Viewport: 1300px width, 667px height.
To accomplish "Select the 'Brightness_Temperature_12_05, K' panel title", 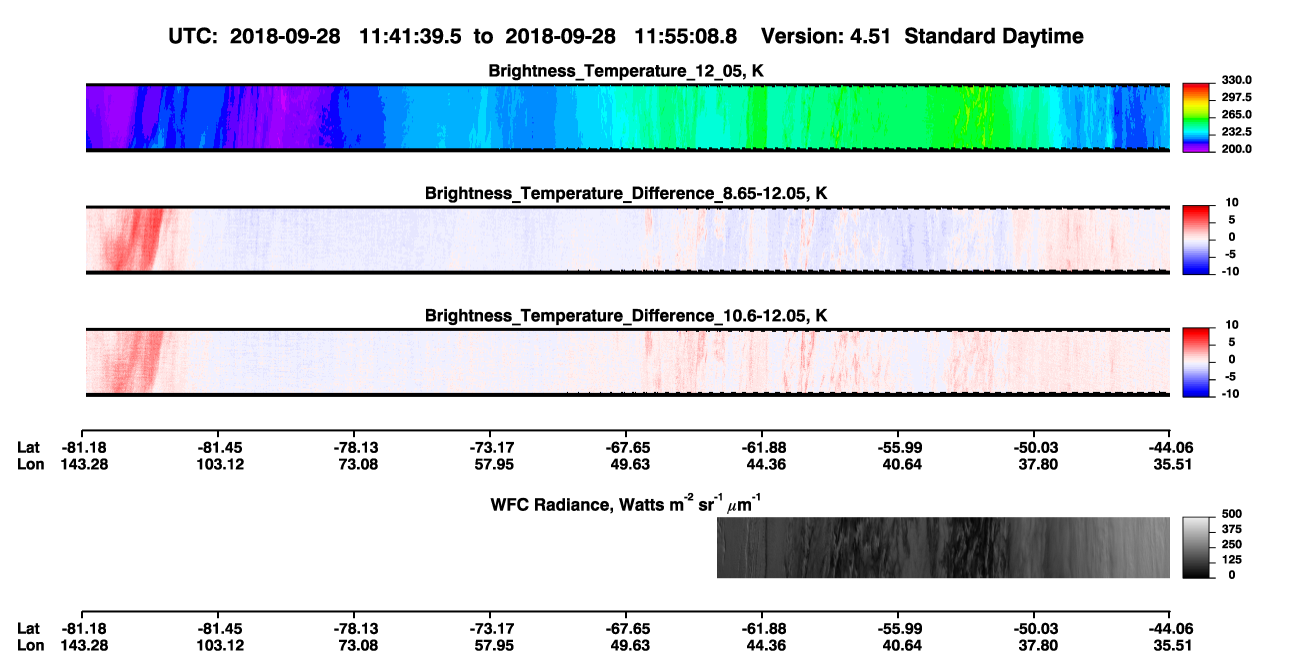I will tap(627, 71).
